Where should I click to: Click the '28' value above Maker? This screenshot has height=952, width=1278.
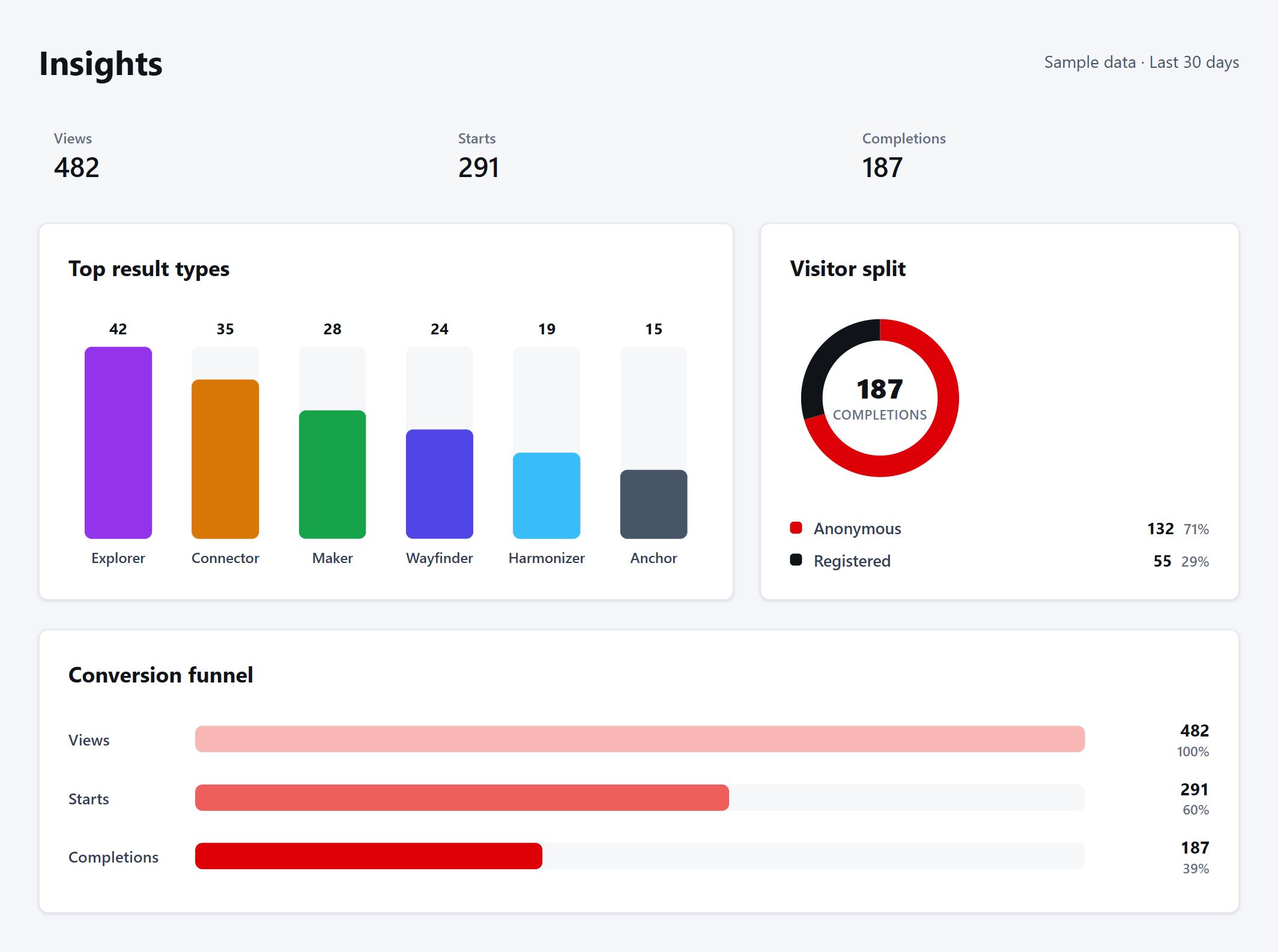pos(332,329)
